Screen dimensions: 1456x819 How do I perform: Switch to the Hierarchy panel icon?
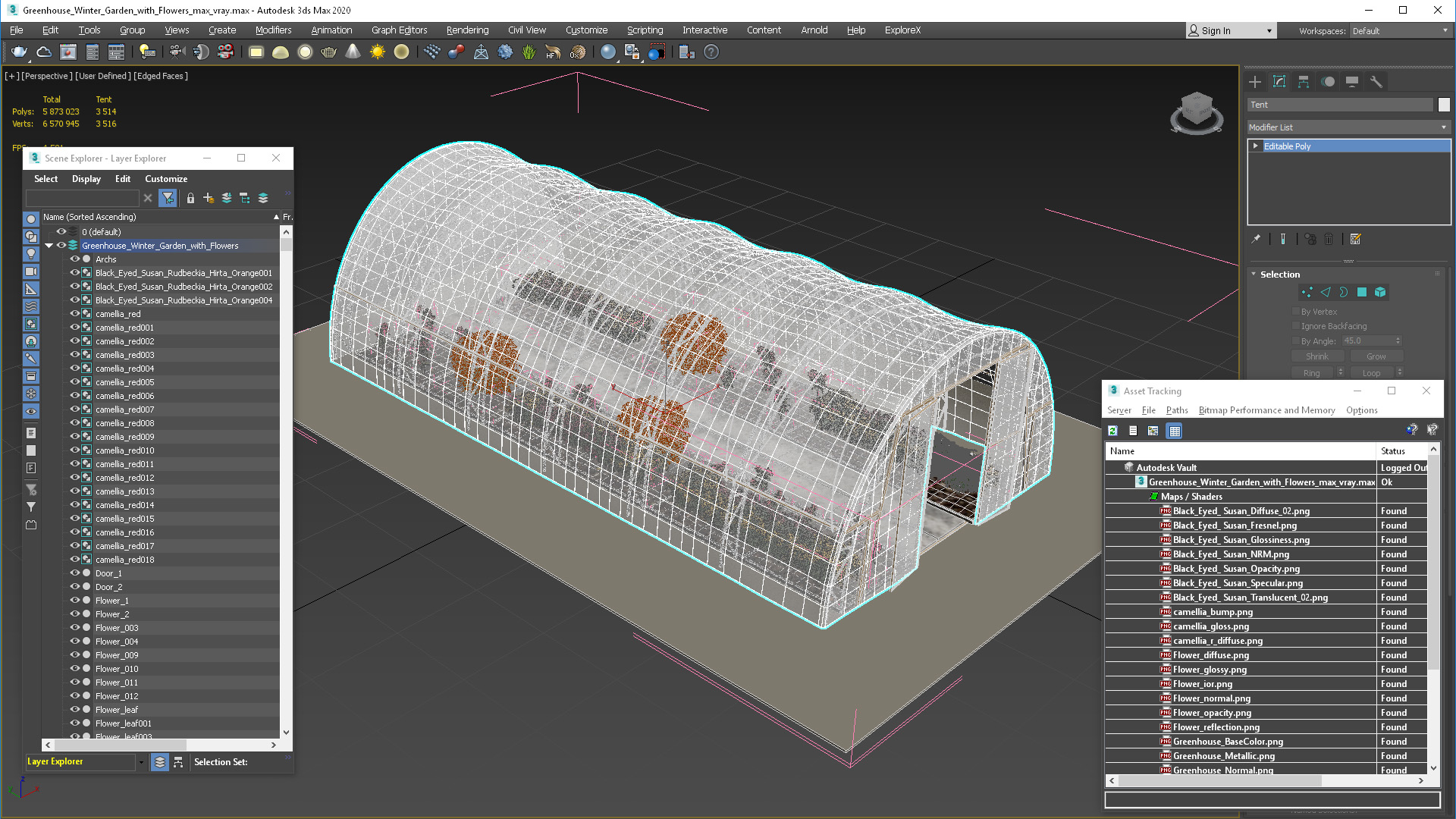pyautogui.click(x=1304, y=82)
